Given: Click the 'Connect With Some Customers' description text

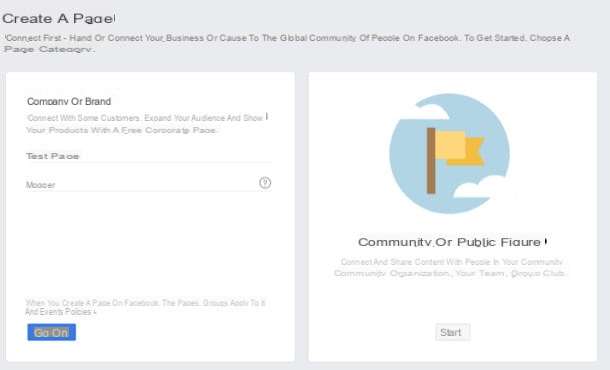Looking at the screenshot, I should click(x=147, y=124).
